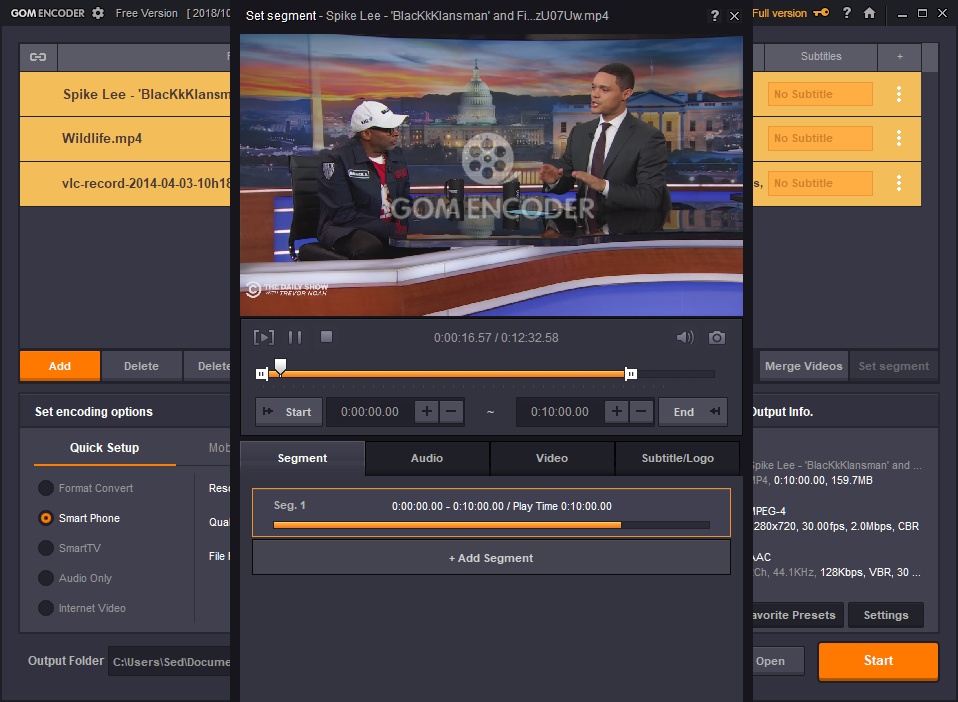This screenshot has height=702, width=958.
Task: Open No Subtitle dropdown for Wildlife.mp4 row
Action: pyautogui.click(x=820, y=138)
